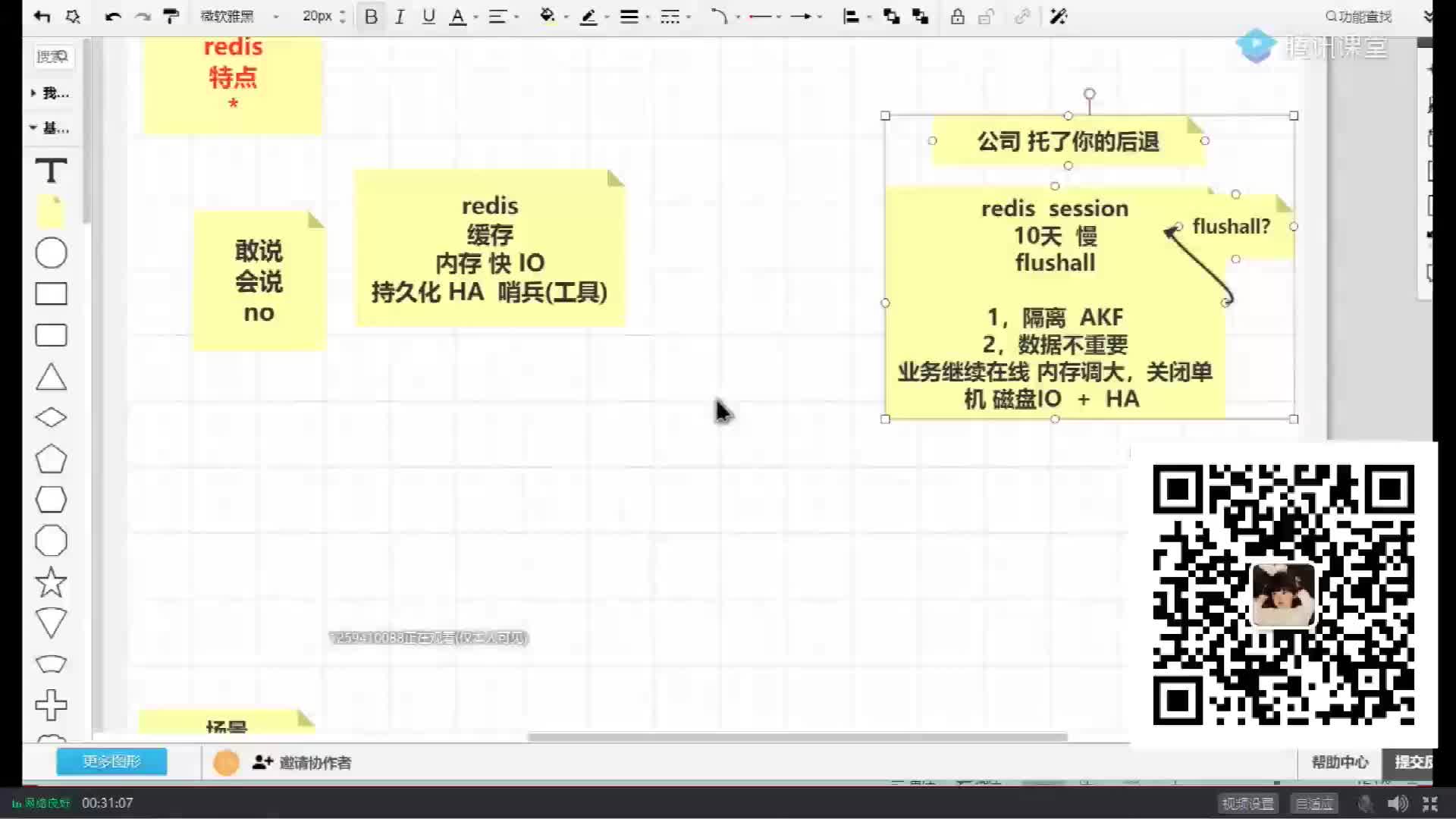Click the redo arrow icon
This screenshot has width=1456, height=819.
coord(143,17)
